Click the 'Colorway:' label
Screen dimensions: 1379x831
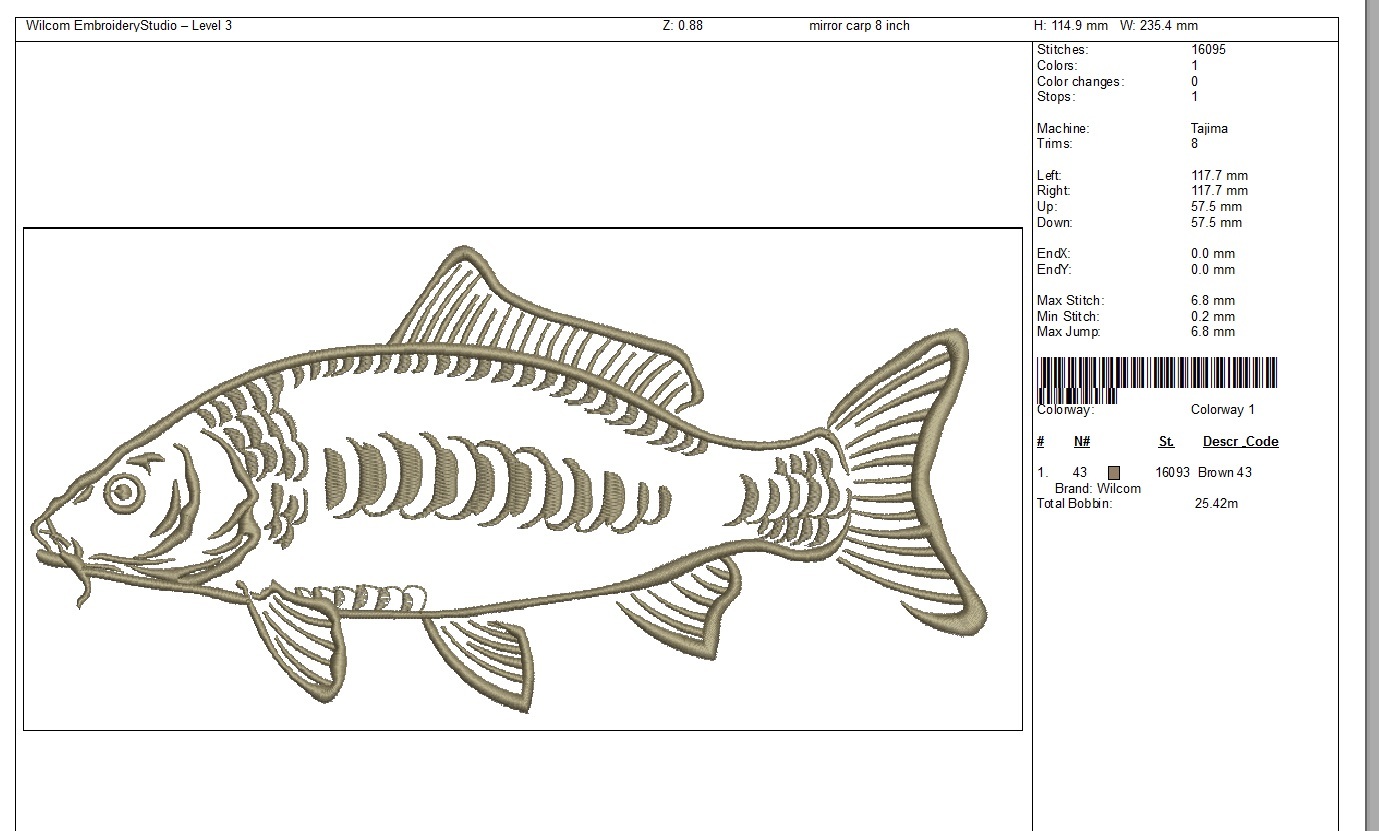coord(1066,410)
